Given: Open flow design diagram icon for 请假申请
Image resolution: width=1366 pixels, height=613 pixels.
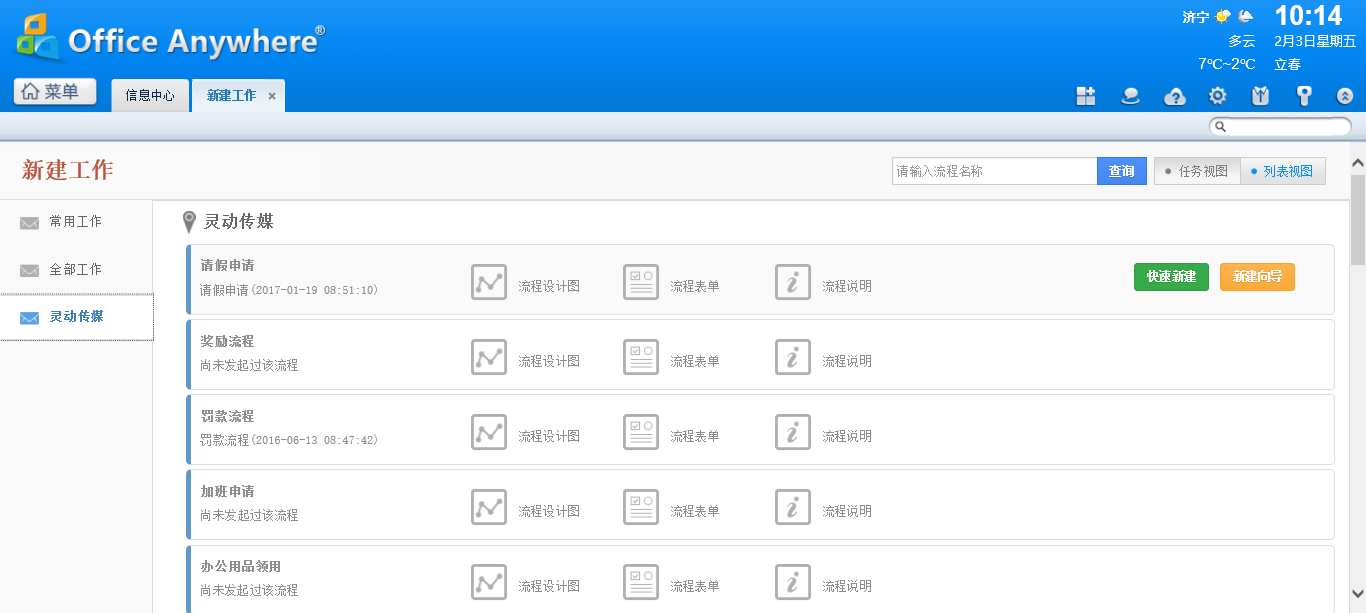Looking at the screenshot, I should pyautogui.click(x=489, y=283).
